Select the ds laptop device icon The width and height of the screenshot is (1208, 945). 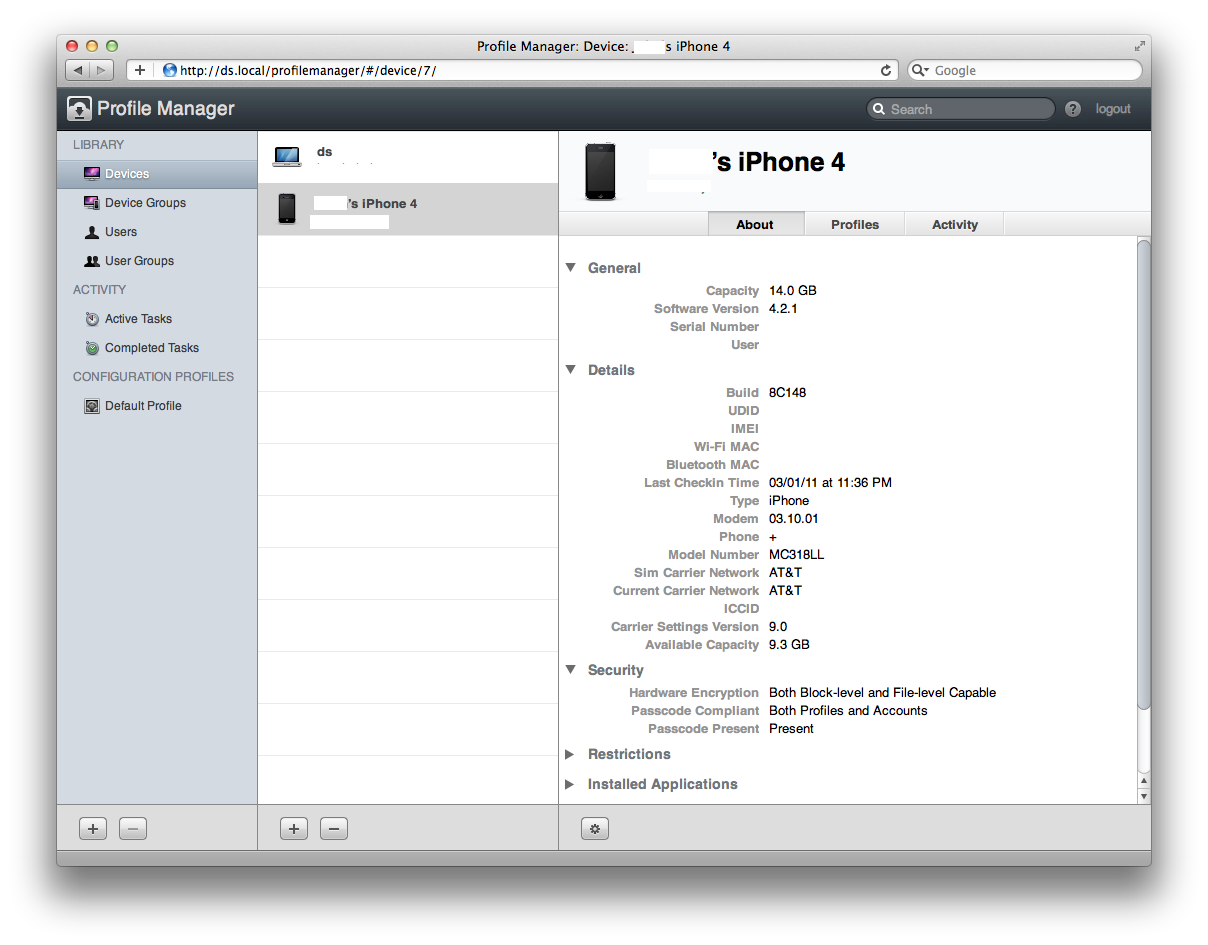287,156
